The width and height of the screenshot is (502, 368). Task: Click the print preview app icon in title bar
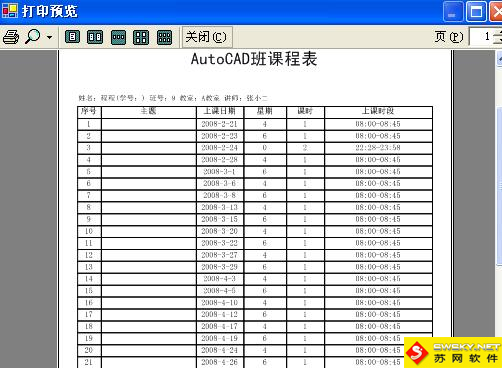[x=10, y=11]
